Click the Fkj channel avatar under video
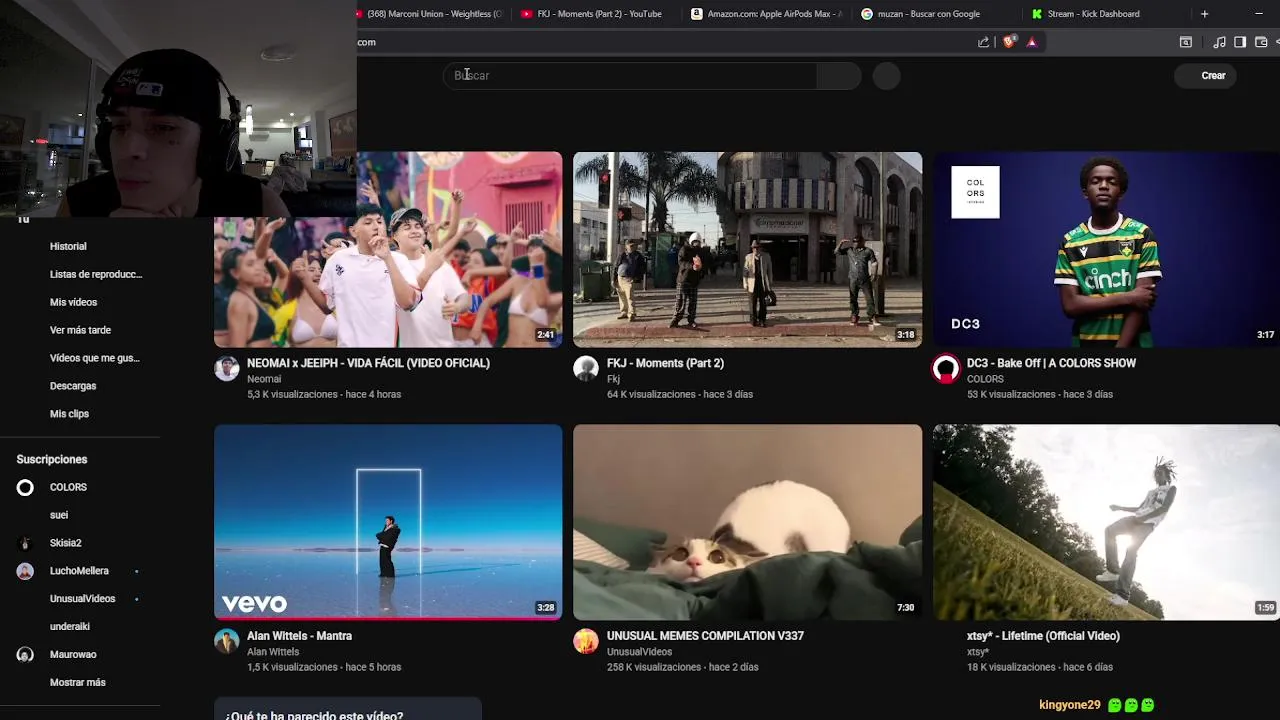Screen dimensions: 1280x720 586,368
